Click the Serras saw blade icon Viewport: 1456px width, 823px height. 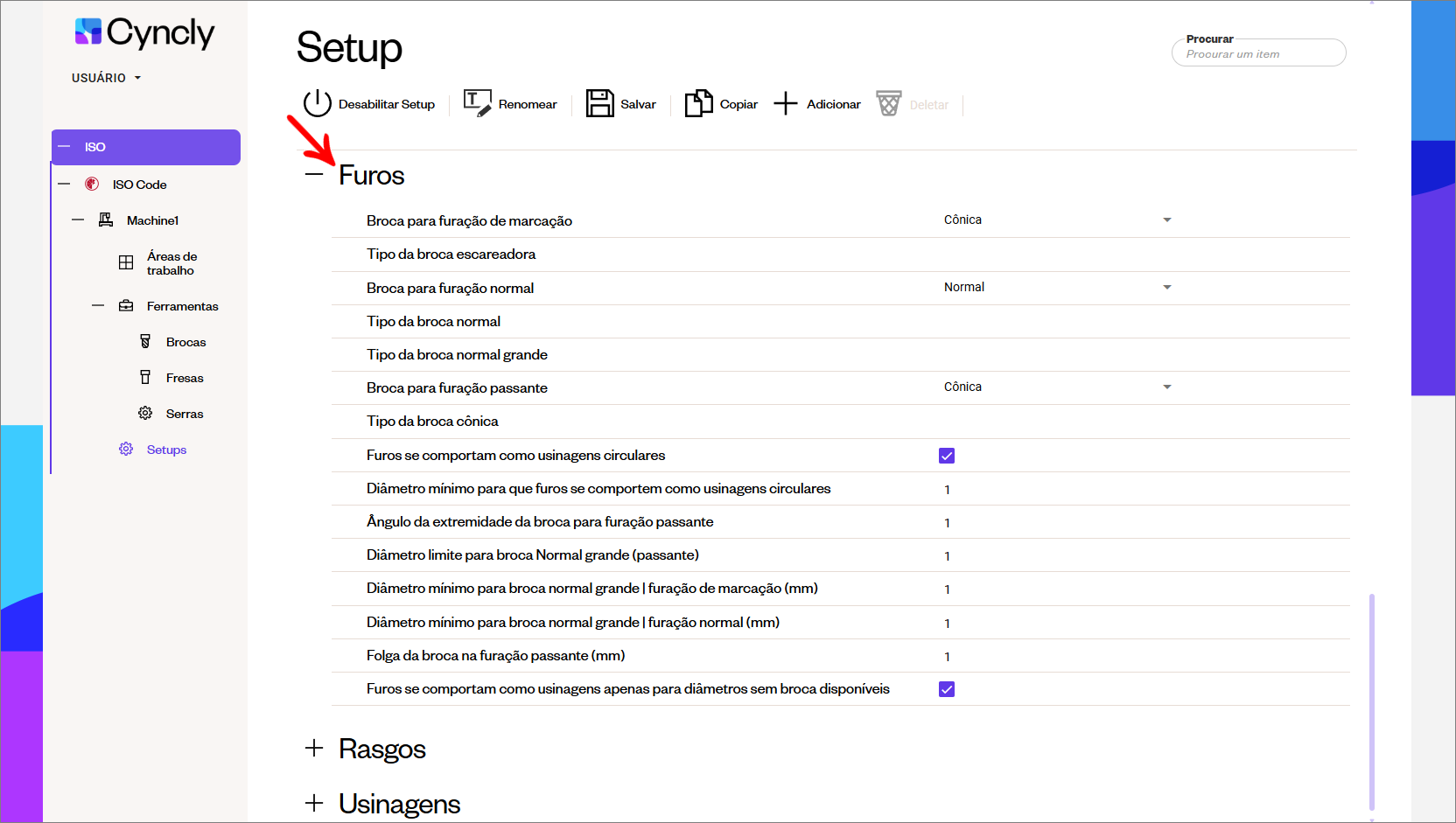[145, 413]
